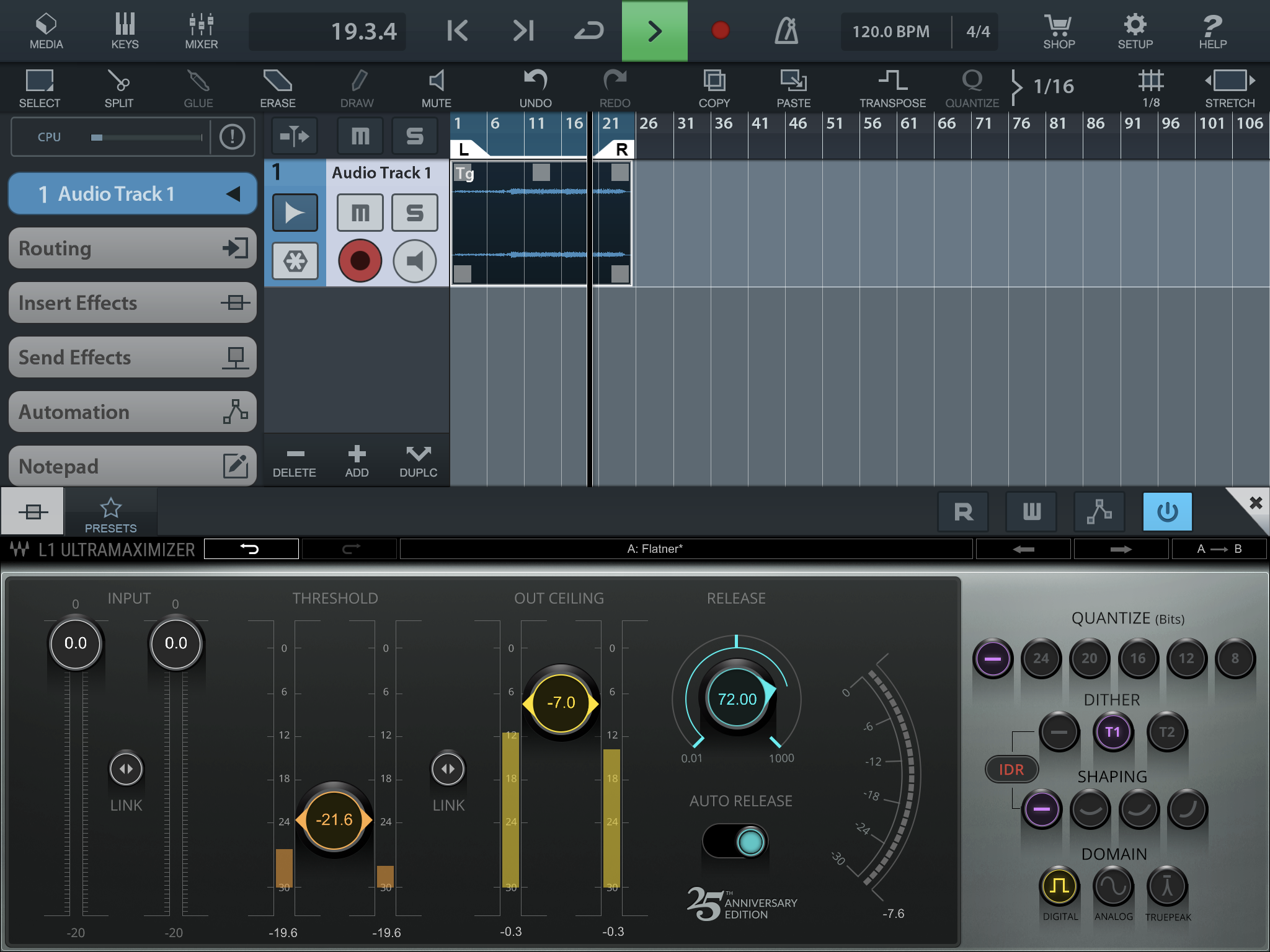Change the 4/4 time signature

(978, 32)
